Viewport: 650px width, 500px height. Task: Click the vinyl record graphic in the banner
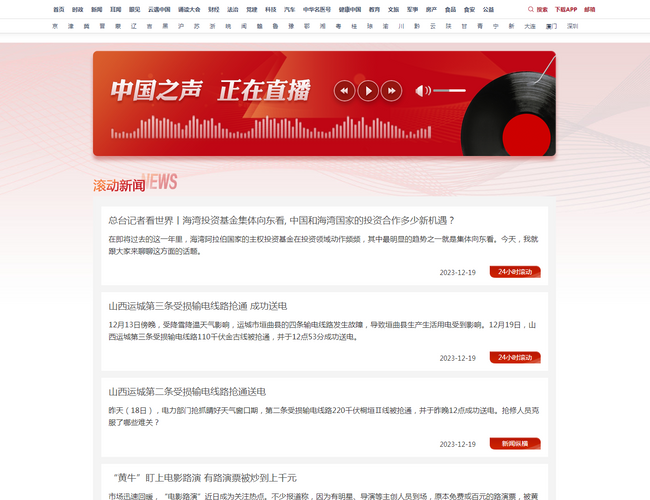click(x=509, y=114)
